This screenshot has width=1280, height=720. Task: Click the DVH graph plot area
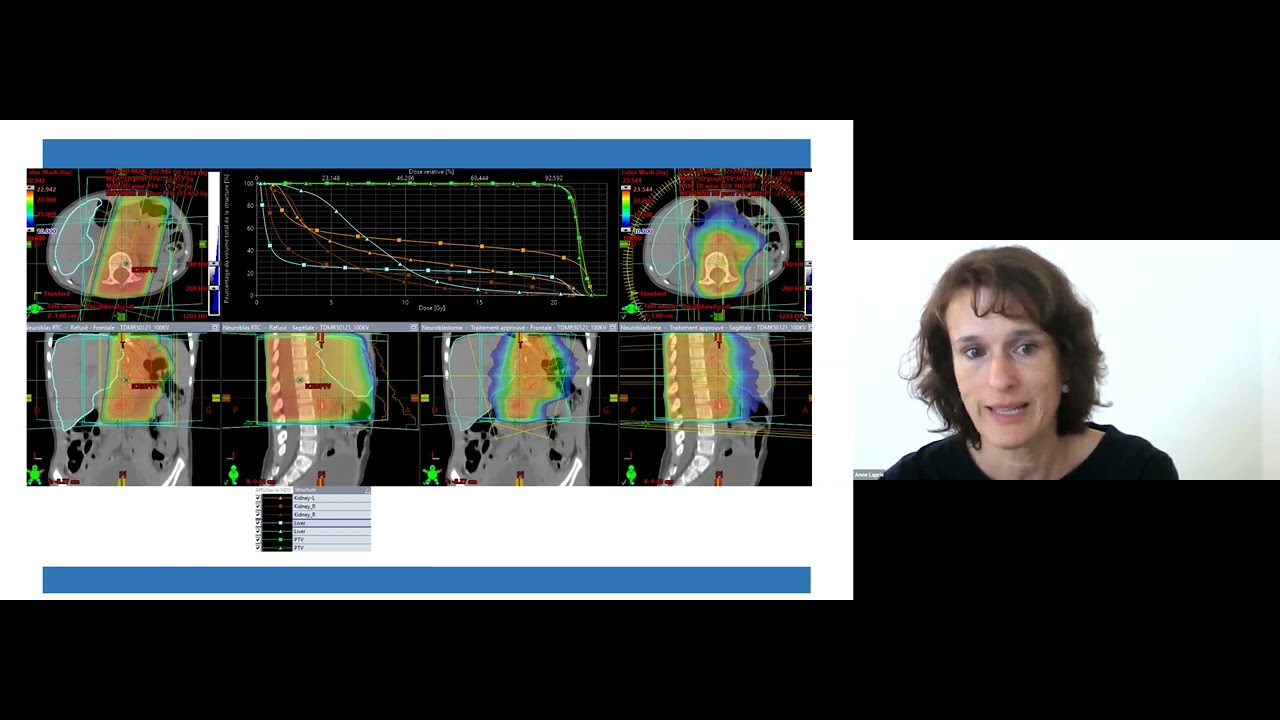432,240
